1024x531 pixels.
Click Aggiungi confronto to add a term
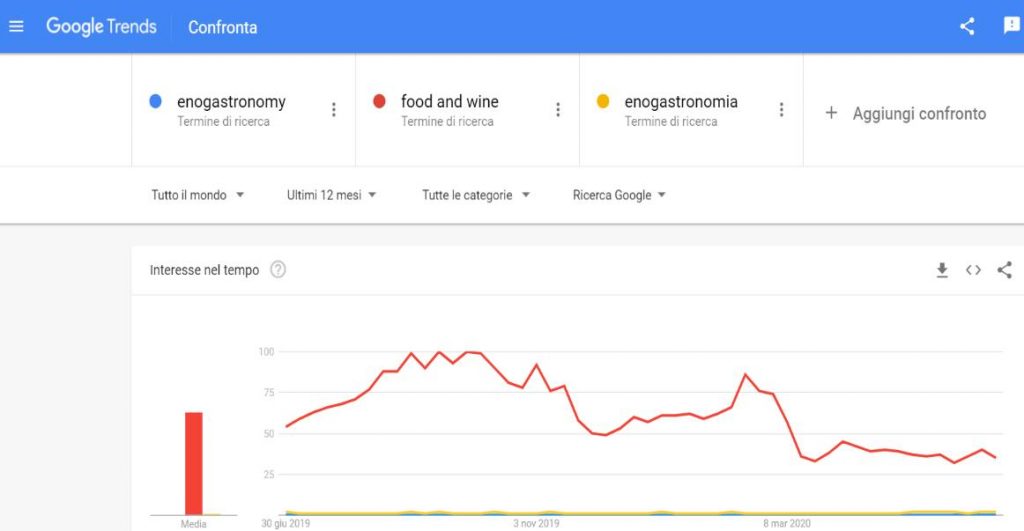(905, 114)
